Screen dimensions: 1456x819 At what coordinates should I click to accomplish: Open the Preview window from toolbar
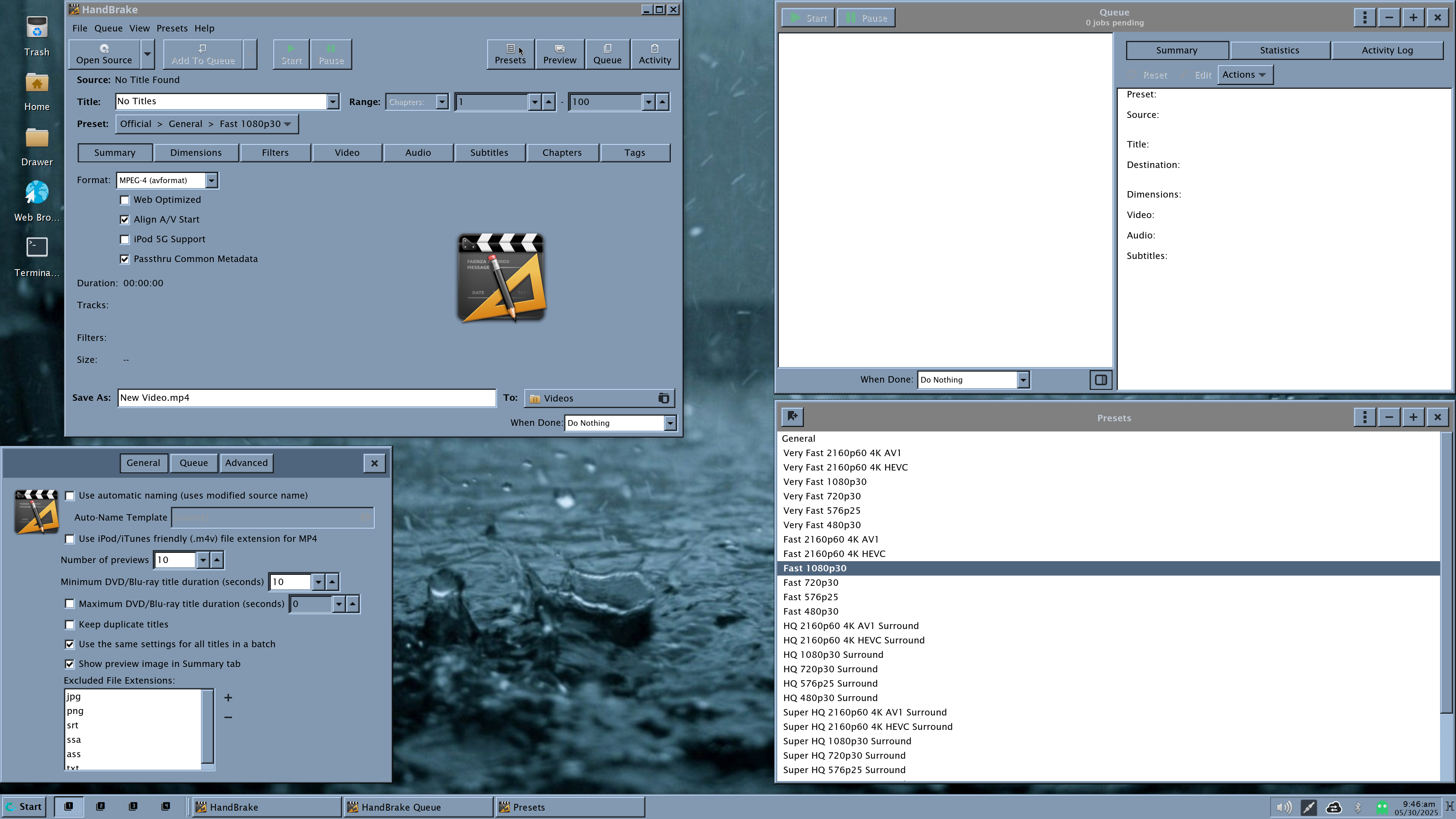560,54
